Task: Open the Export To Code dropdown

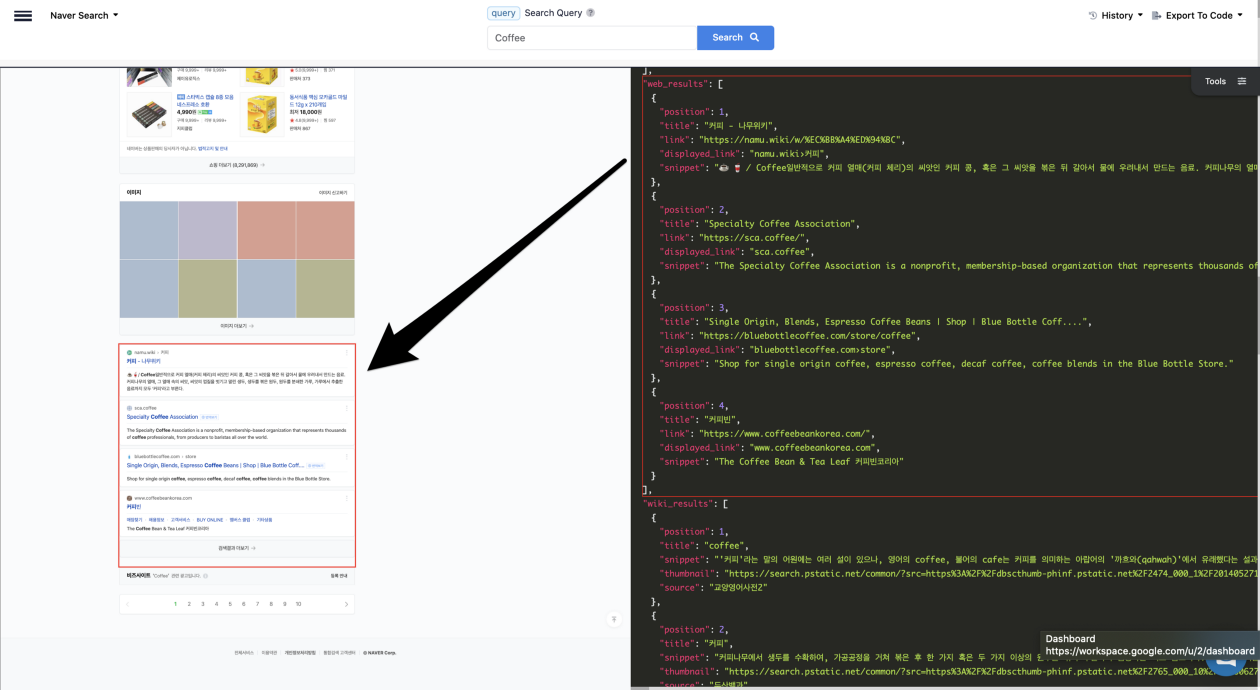Action: (x=1198, y=16)
